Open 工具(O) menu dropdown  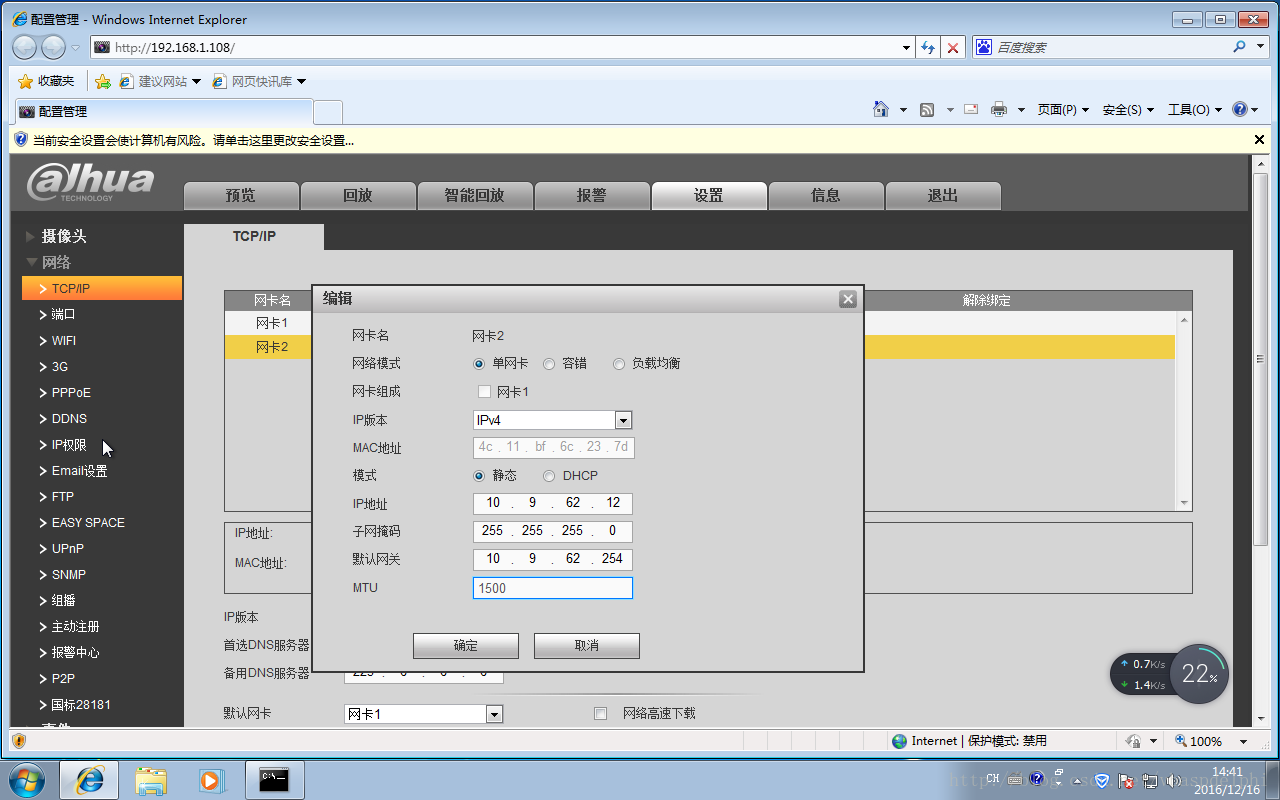[1194, 110]
